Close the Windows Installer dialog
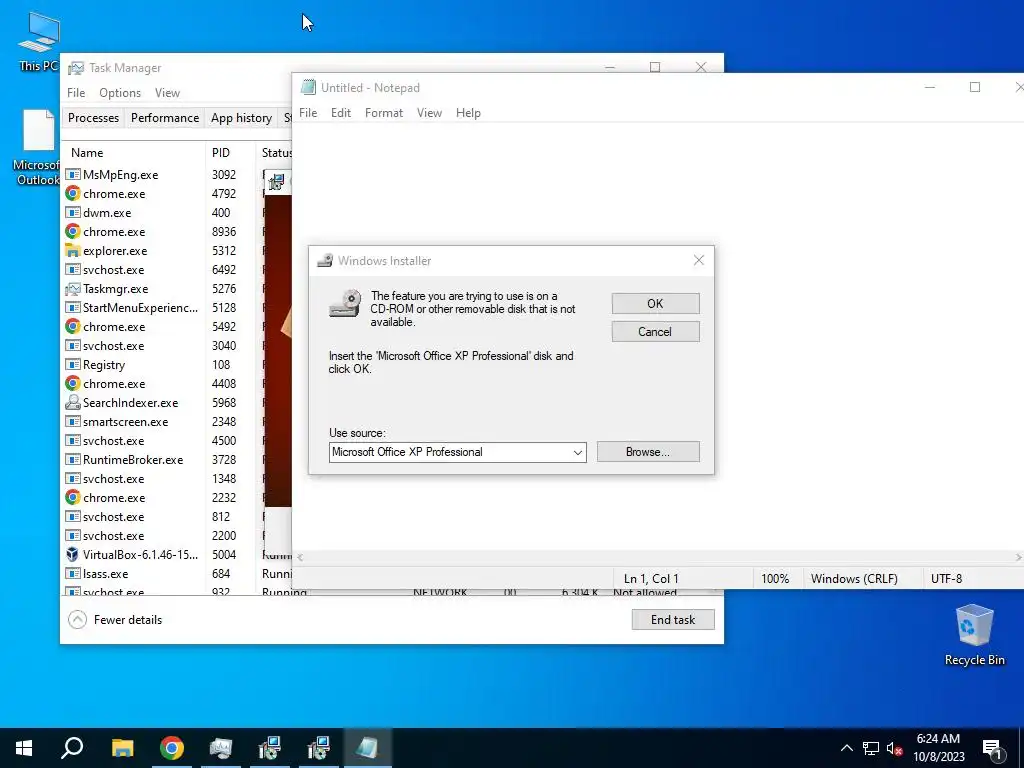This screenshot has width=1024, height=768. (699, 261)
